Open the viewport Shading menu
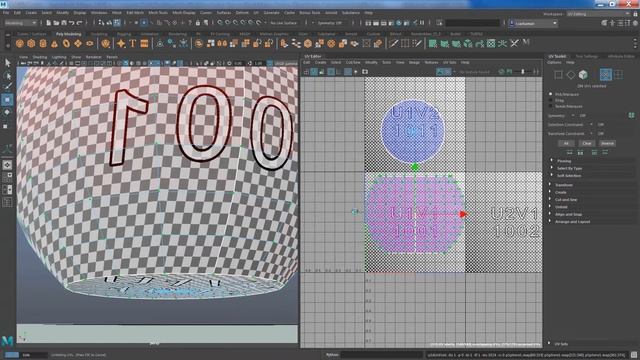 [x=40, y=57]
